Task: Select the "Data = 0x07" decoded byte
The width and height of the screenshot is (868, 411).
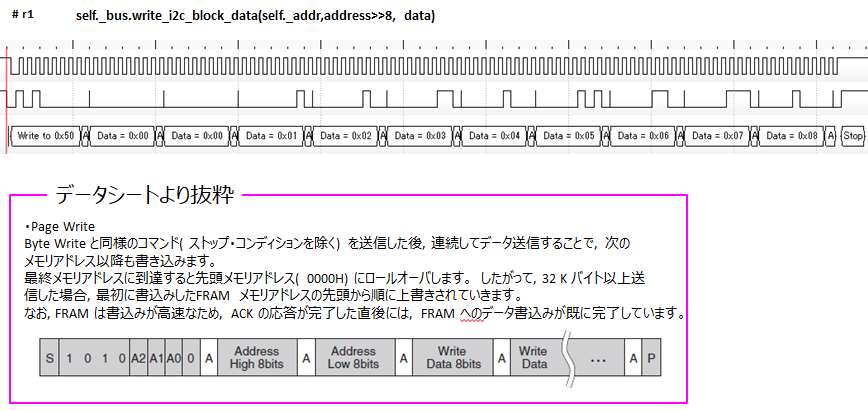Action: pyautogui.click(x=717, y=136)
